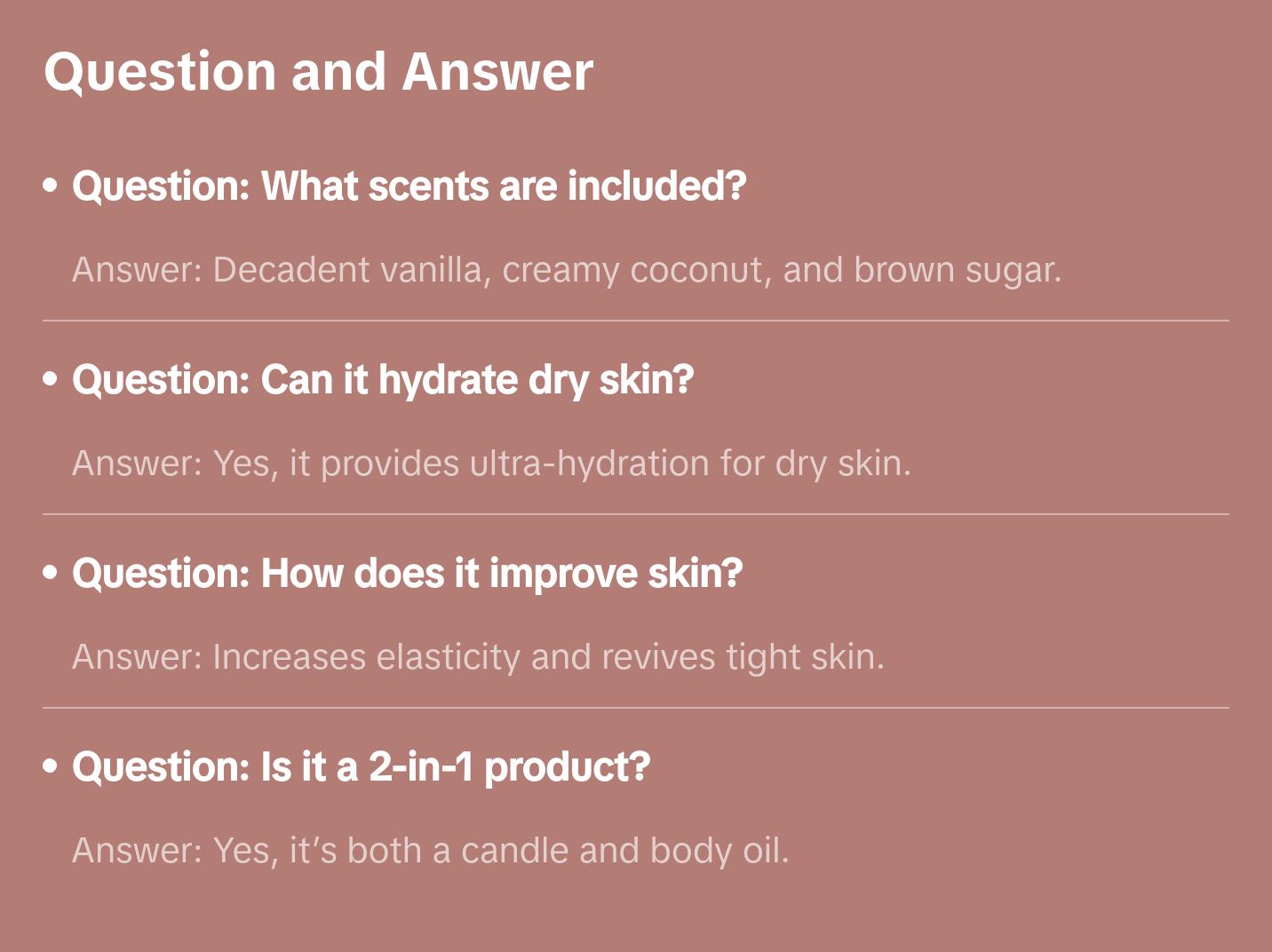Expand the "How does it improve skin?" question
This screenshot has width=1272, height=952.
pyautogui.click(x=407, y=574)
